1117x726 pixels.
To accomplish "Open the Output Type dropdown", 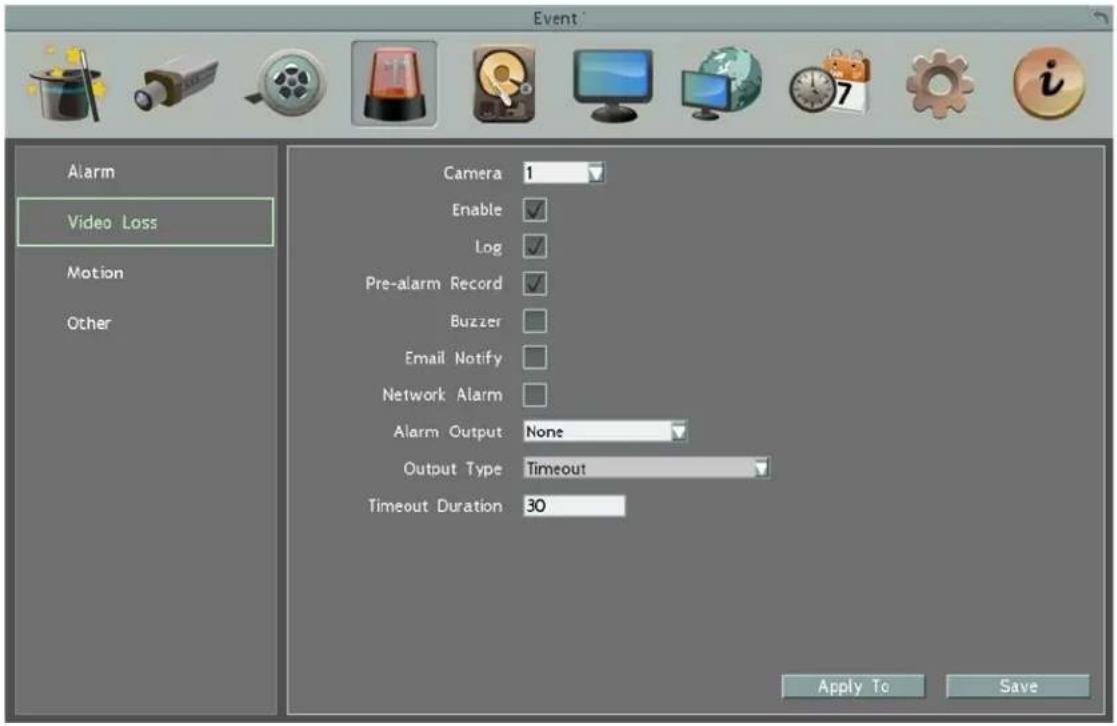I will coord(646,468).
